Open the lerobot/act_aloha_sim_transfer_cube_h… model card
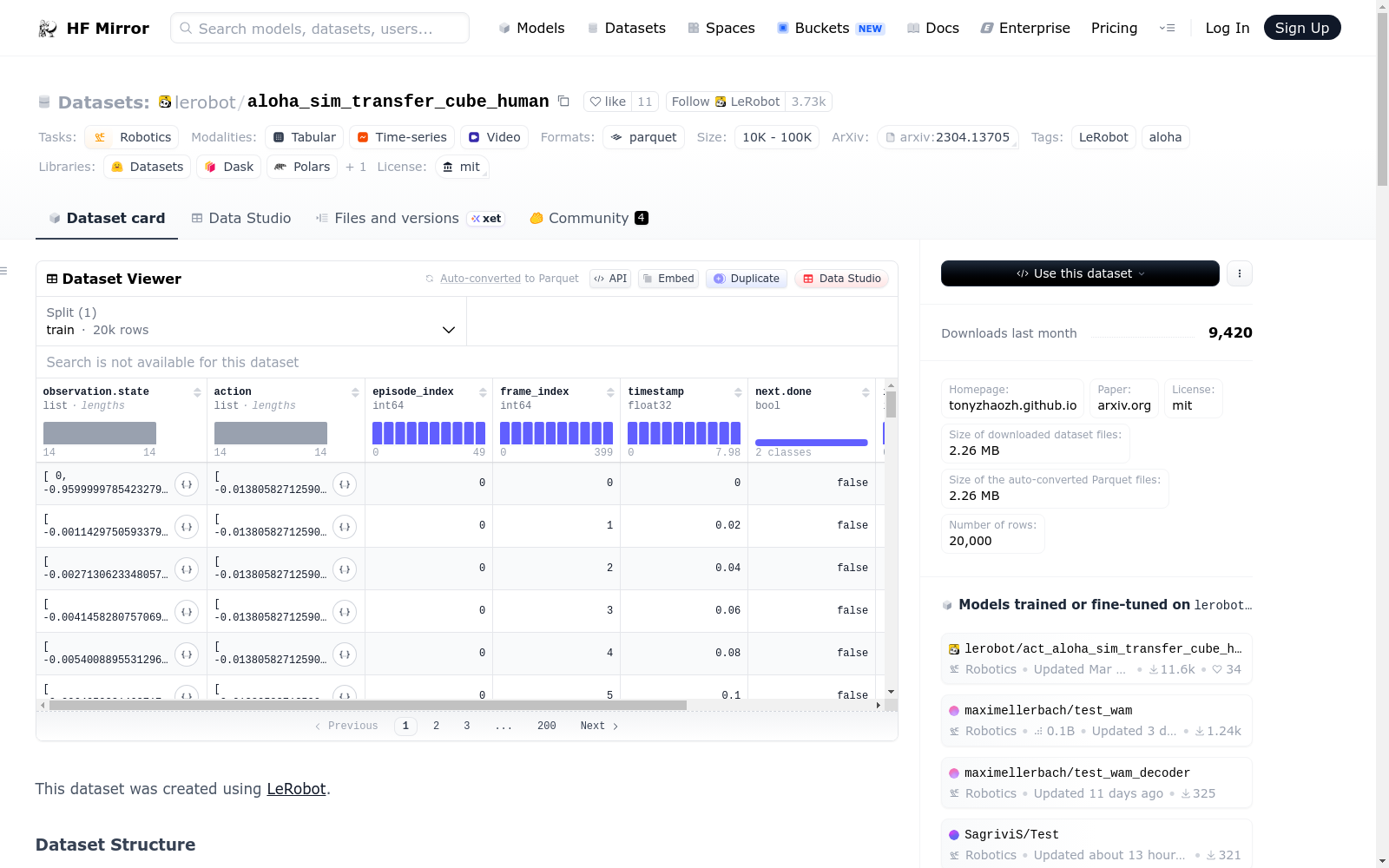Viewport: 1389px width, 868px height. pos(1096,659)
